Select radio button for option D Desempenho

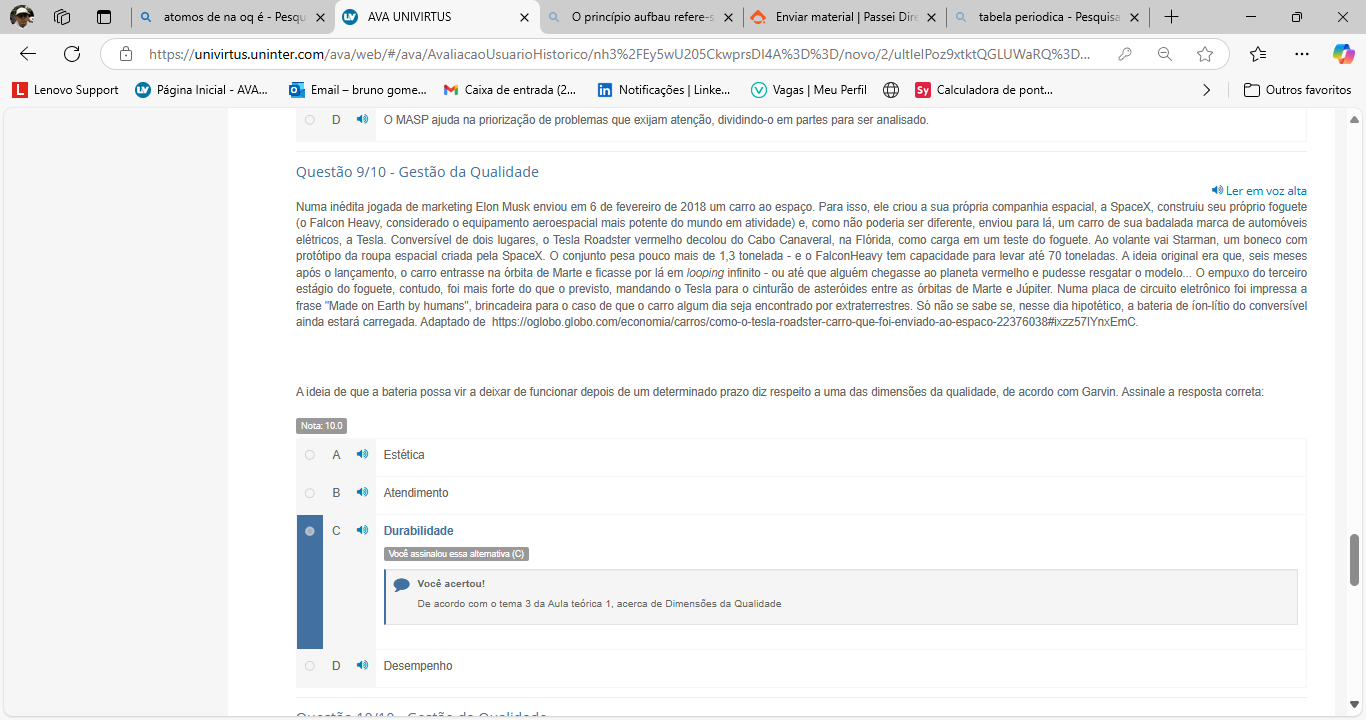point(310,666)
